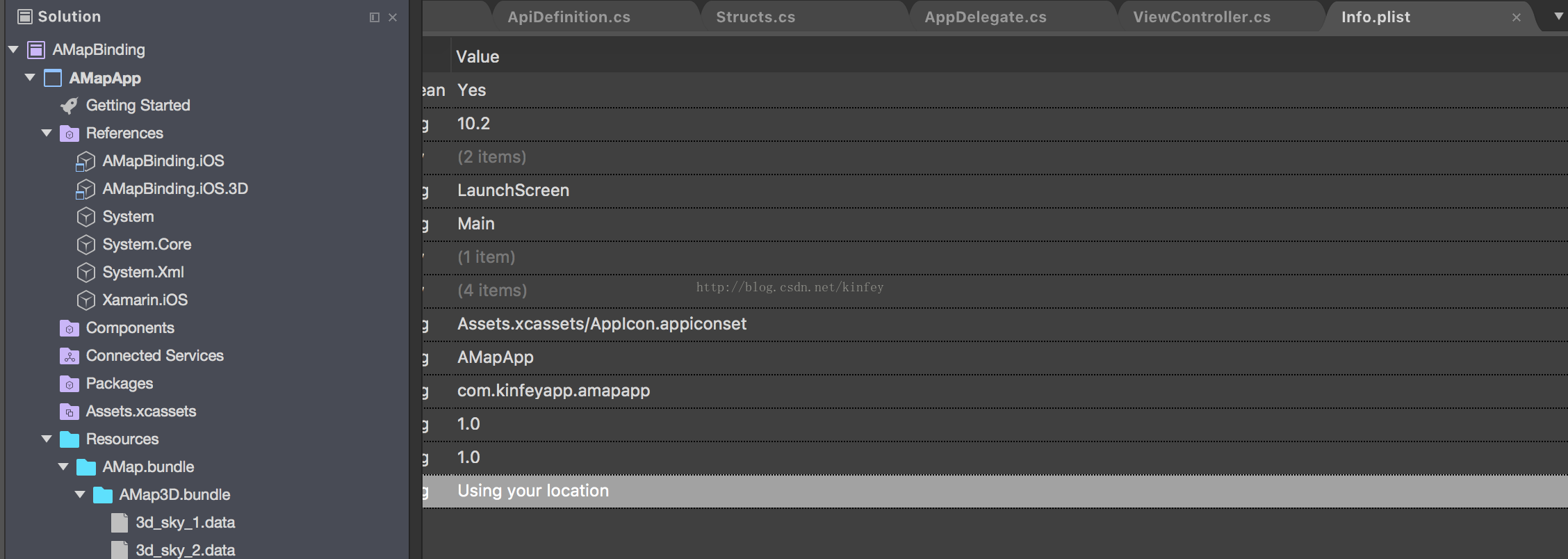
Task: Select the Xamarin.iOS reference
Action: click(145, 300)
